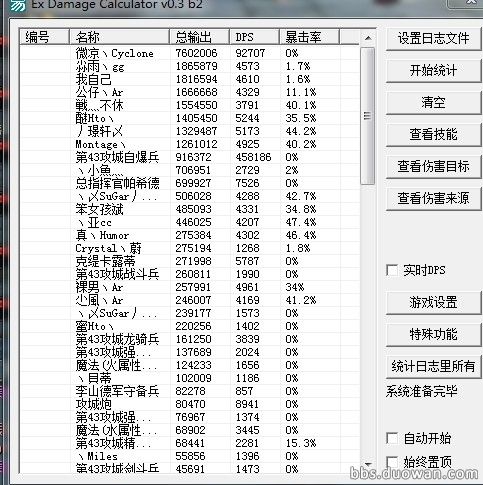
Task: Click the vertical scrollbar thumb
Action: click(368, 115)
